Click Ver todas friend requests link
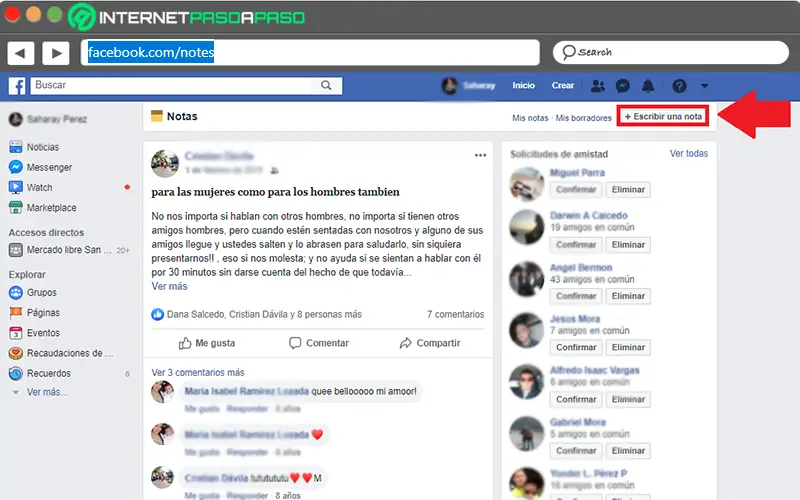The height and width of the screenshot is (500, 800). [688, 153]
